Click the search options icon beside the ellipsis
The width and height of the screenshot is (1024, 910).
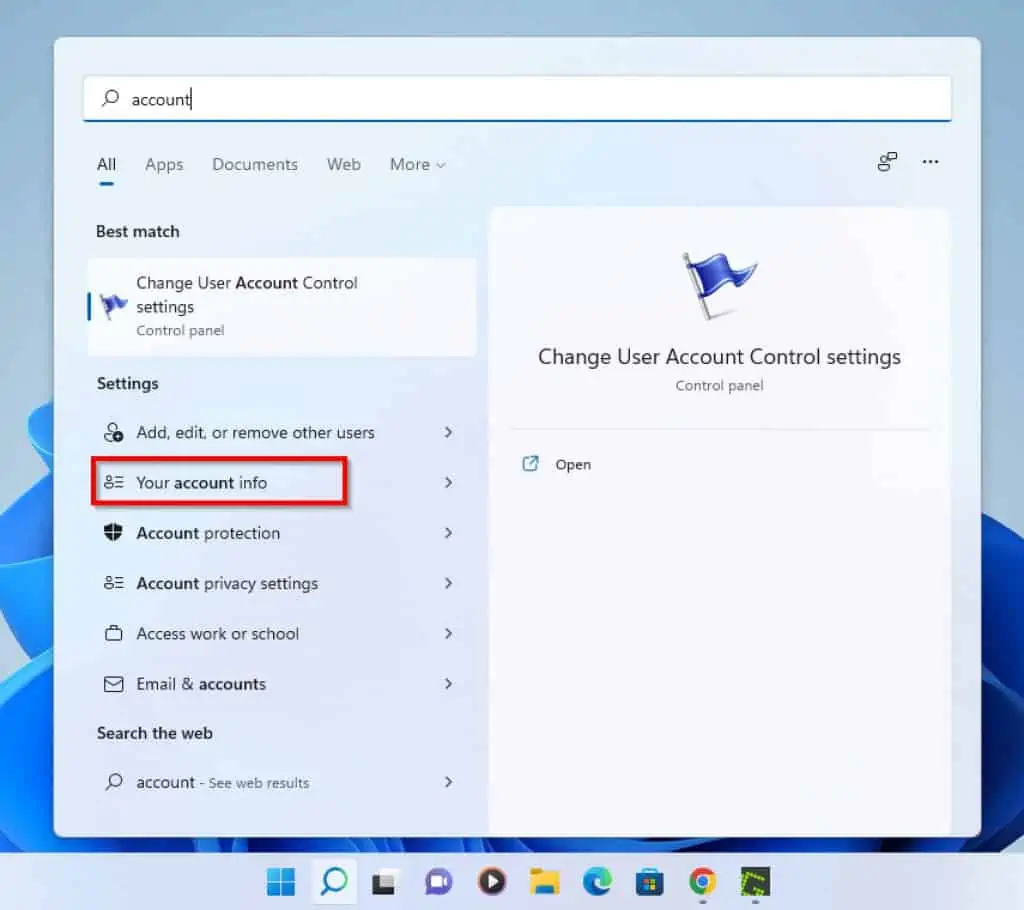(x=887, y=162)
